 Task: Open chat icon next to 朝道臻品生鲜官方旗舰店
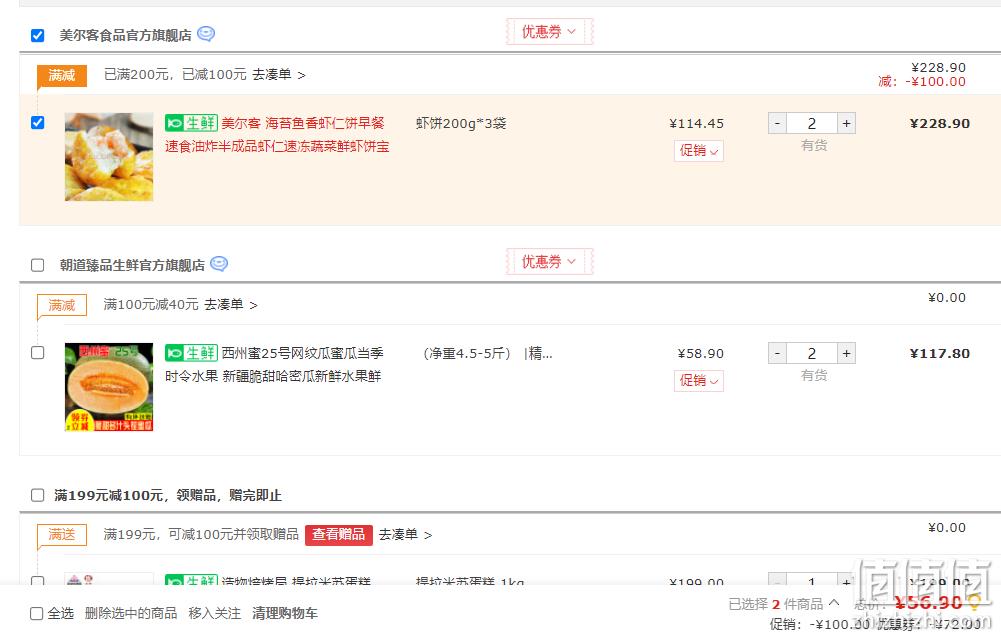click(x=219, y=264)
